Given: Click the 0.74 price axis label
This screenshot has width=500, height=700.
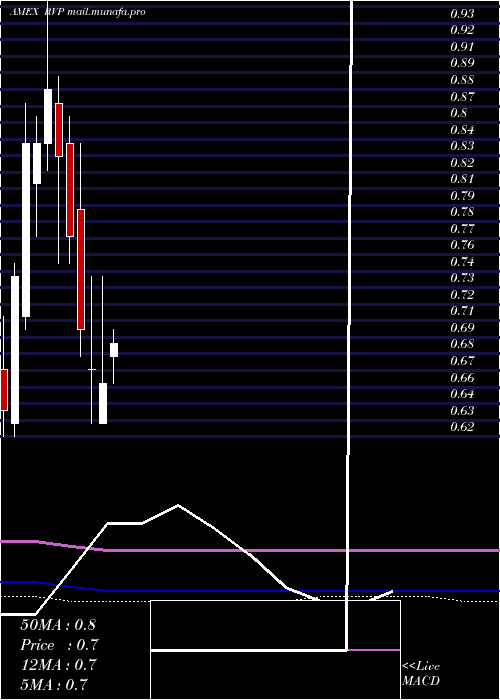Looking at the screenshot, I should (x=462, y=262).
